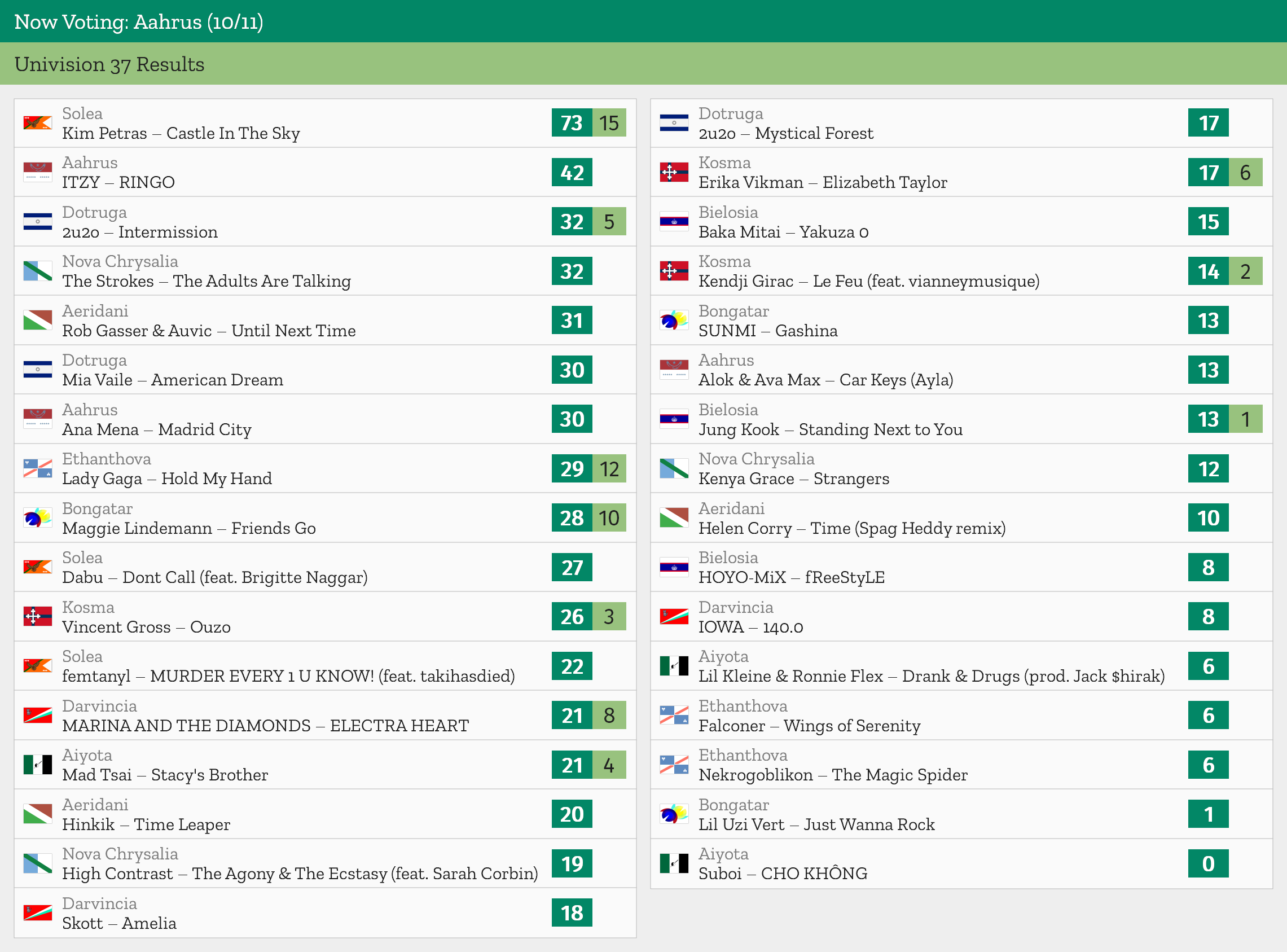Image resolution: width=1287 pixels, height=952 pixels.
Task: Click 'Lil Kleine & Ronnie Flex – Drank & Drugs' title
Action: coord(932,676)
